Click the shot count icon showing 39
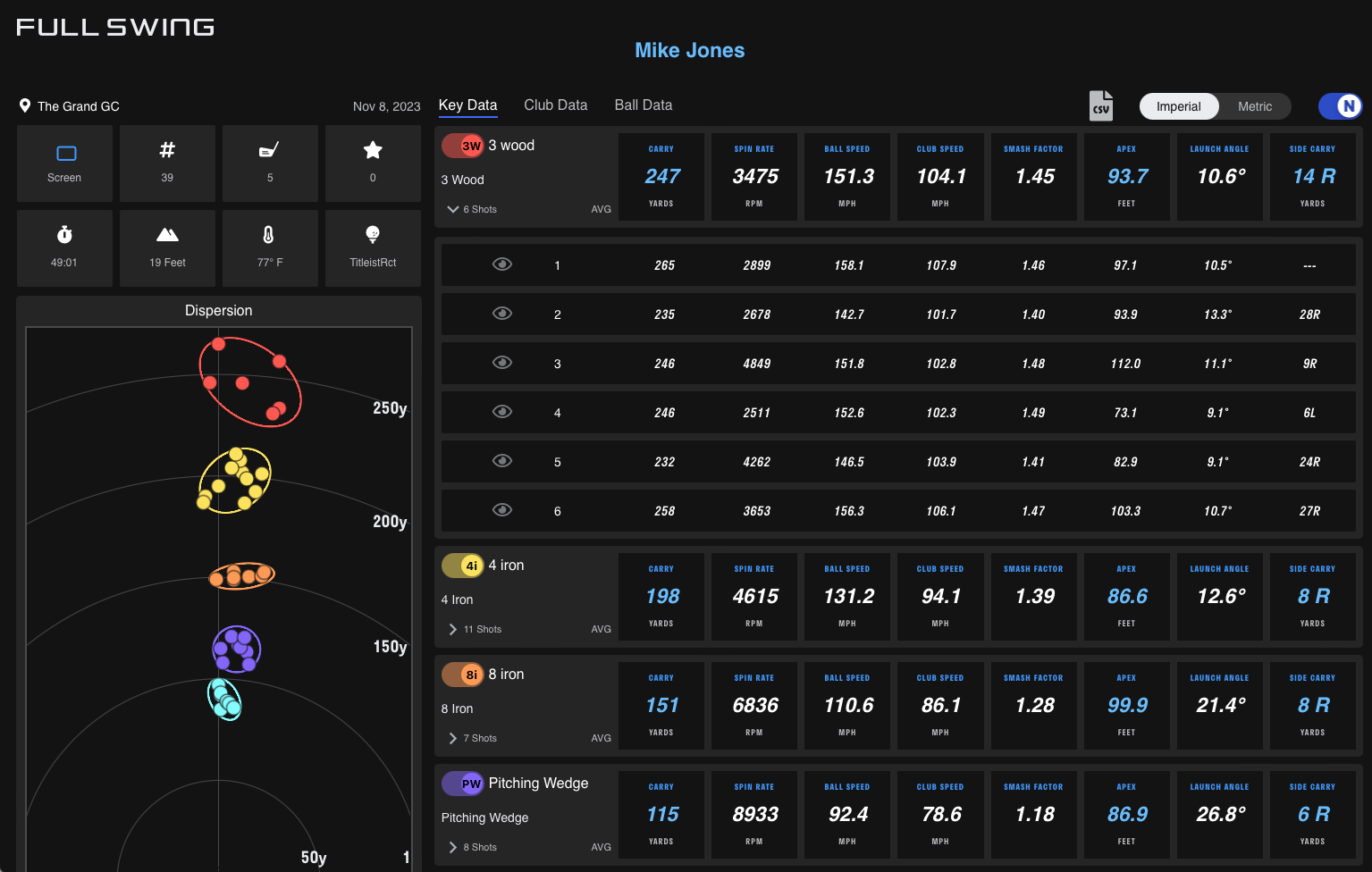Screen dimensions: 1372x872 (167, 163)
